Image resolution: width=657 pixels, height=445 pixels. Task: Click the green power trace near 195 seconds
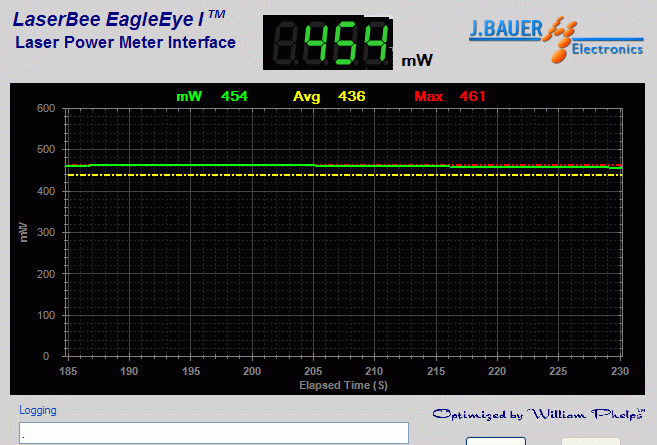[191, 165]
